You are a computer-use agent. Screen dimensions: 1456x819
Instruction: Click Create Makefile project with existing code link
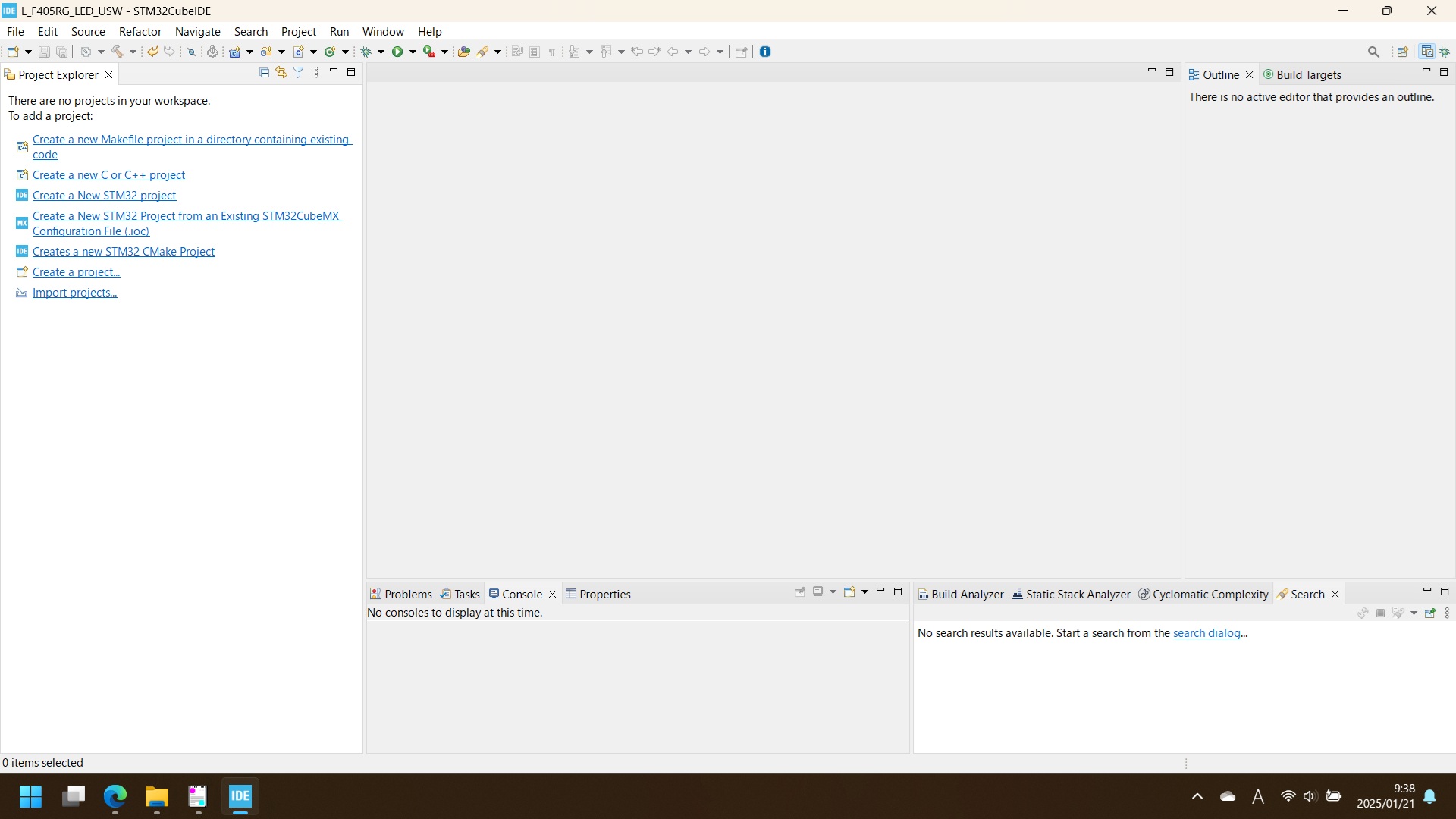pyautogui.click(x=192, y=146)
